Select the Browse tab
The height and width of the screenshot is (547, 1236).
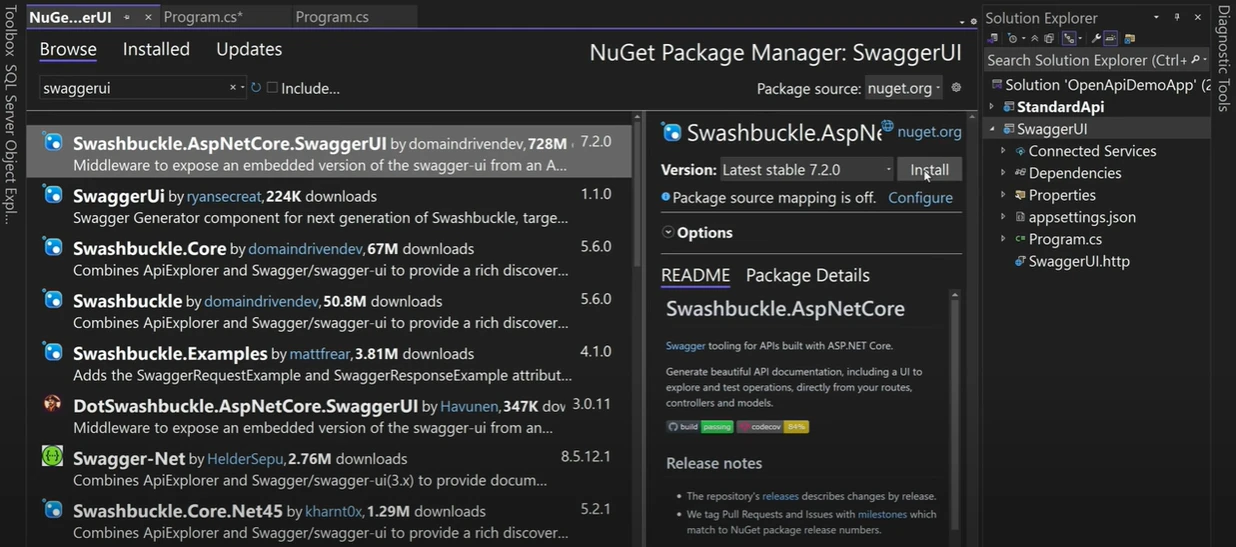[68, 49]
